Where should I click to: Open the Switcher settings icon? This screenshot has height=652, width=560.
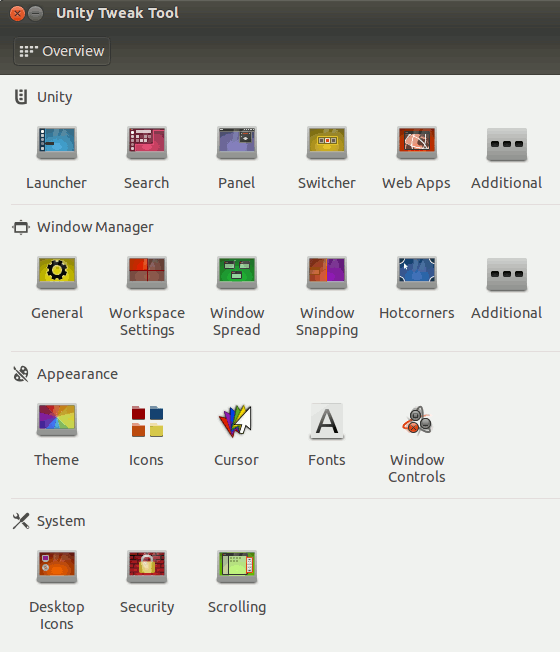pyautogui.click(x=327, y=143)
